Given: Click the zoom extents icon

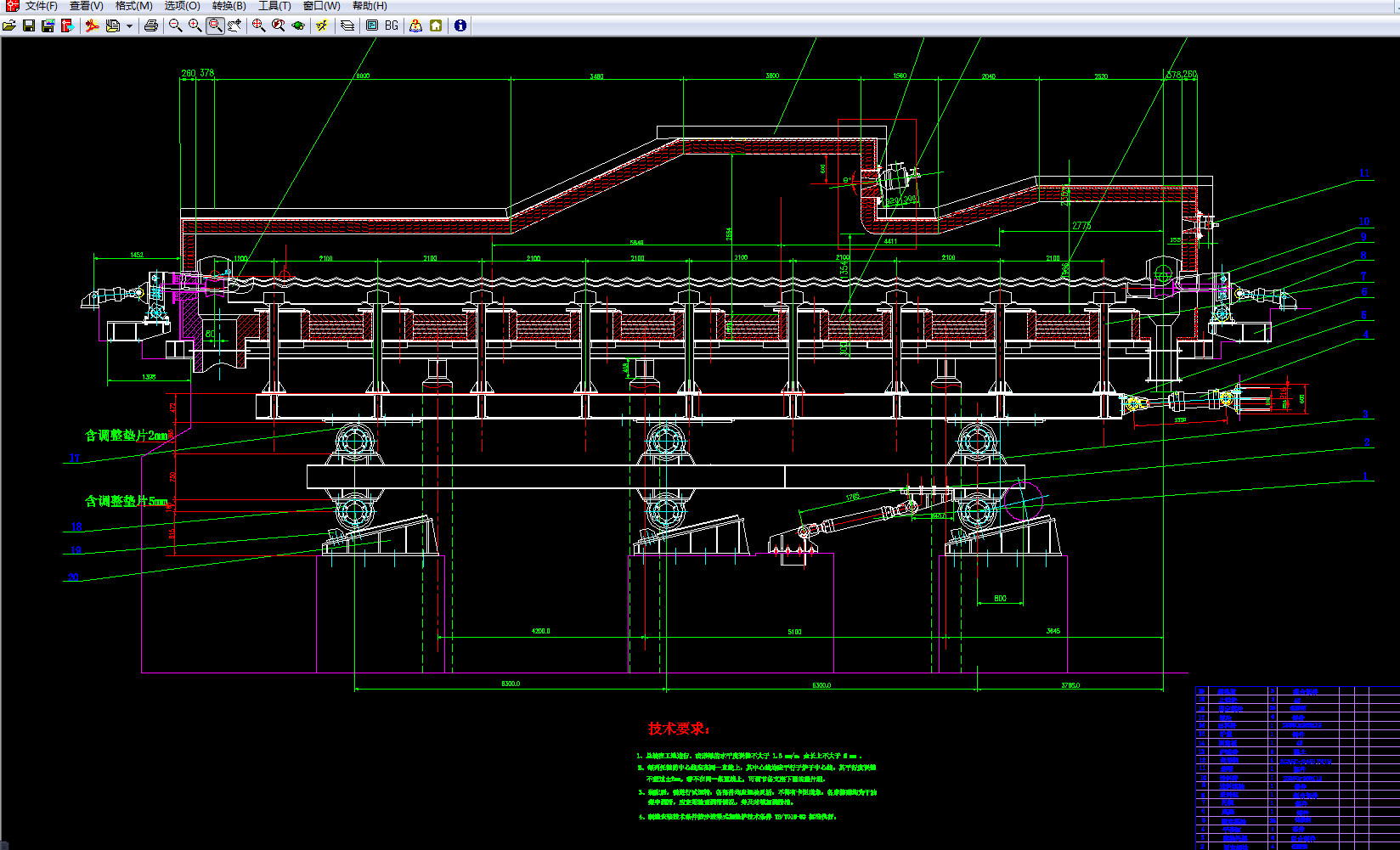Looking at the screenshot, I should (259, 25).
